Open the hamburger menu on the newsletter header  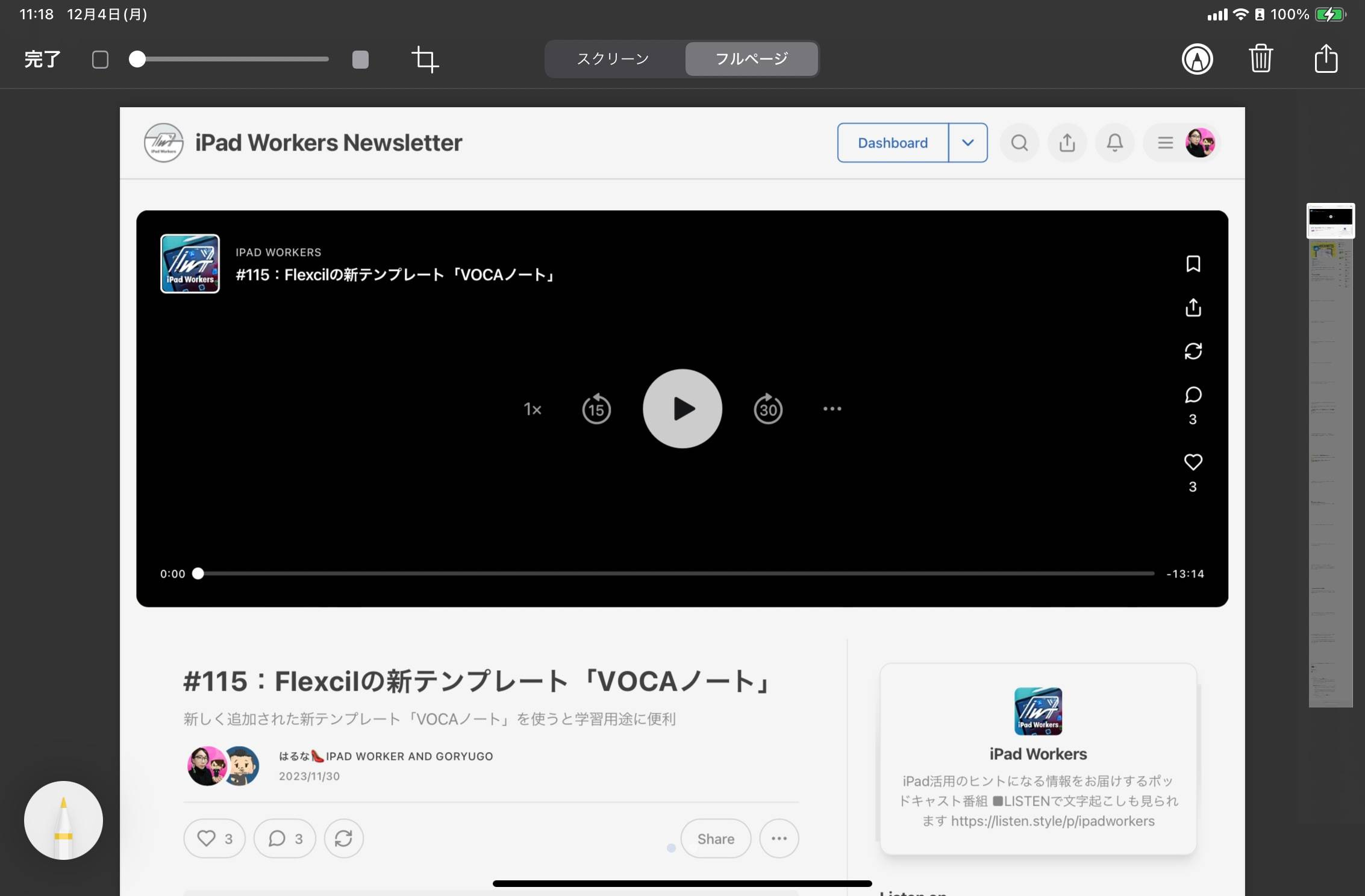[1165, 143]
